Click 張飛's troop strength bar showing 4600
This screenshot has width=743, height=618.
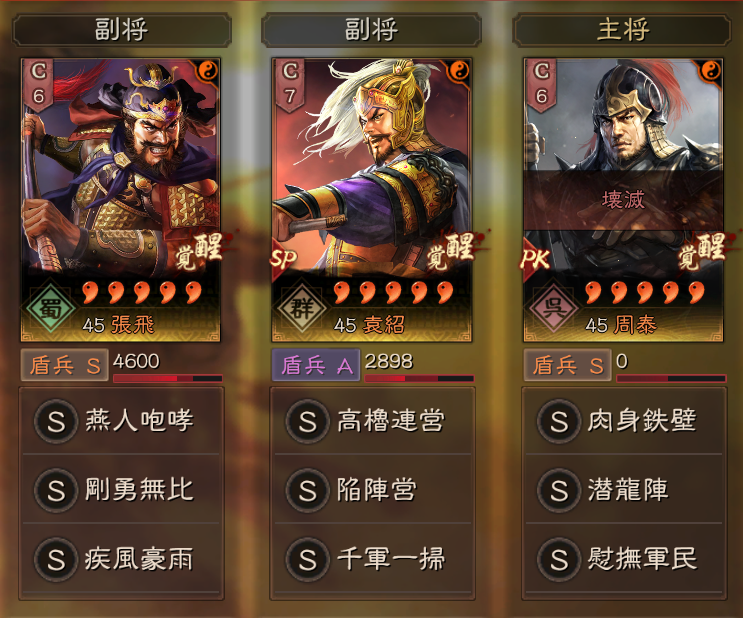(x=168, y=378)
